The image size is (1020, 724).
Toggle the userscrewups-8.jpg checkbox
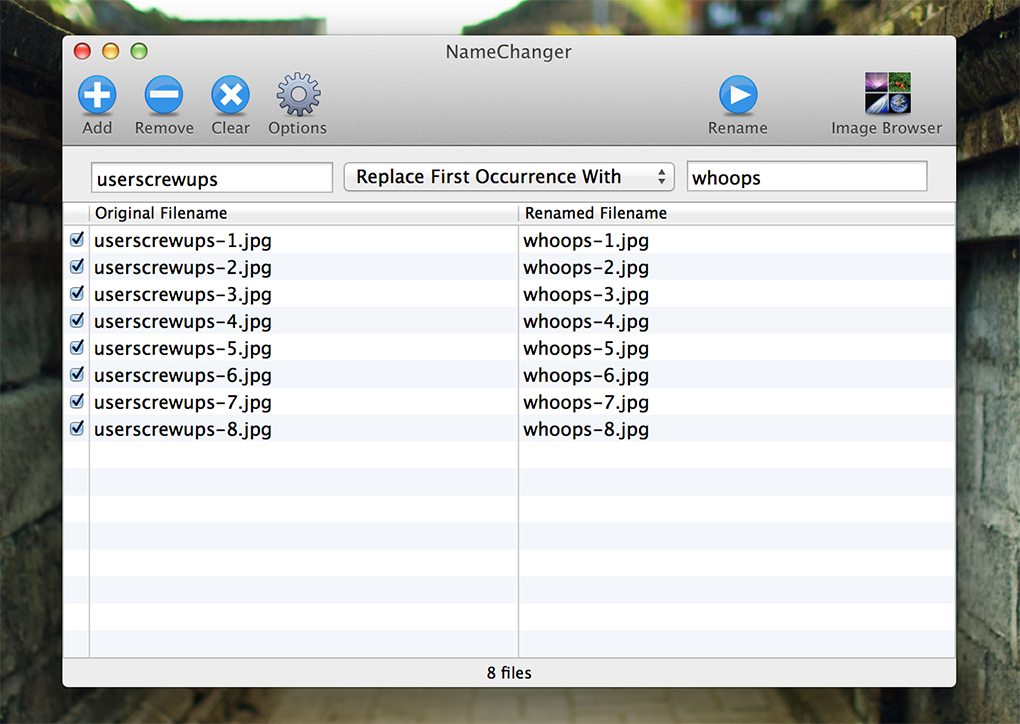coord(77,429)
